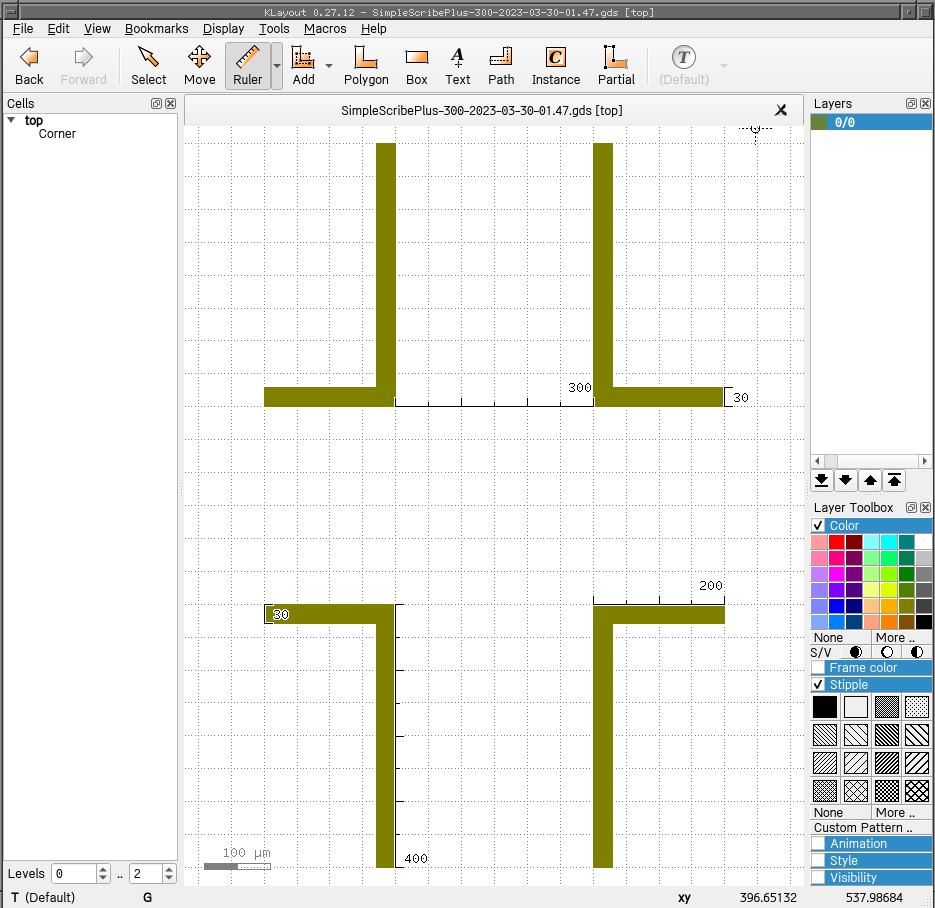This screenshot has width=935, height=908.
Task: Open the Macros menu
Action: click(x=325, y=29)
